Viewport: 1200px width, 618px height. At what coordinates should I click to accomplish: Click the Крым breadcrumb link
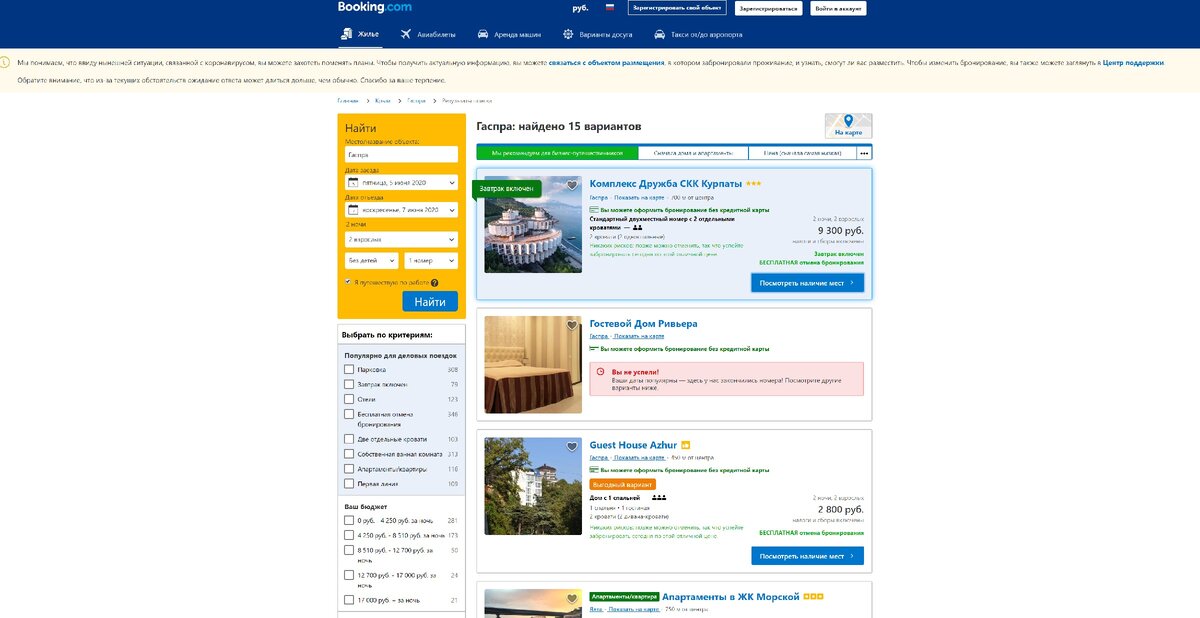382,101
